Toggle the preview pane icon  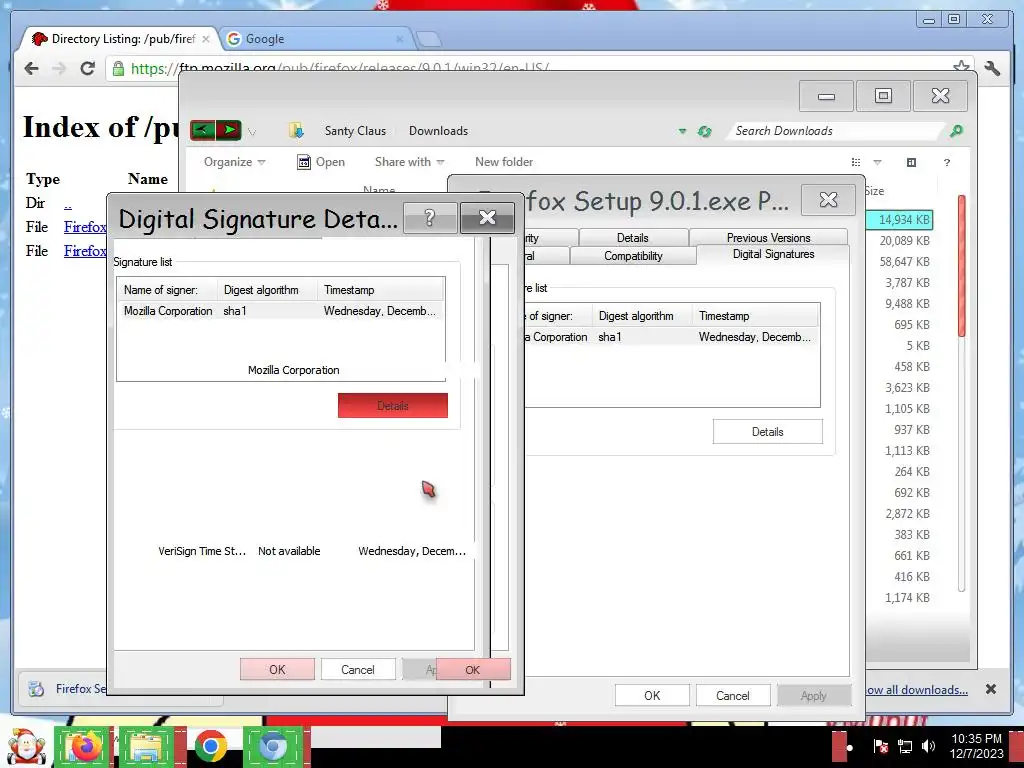912,163
